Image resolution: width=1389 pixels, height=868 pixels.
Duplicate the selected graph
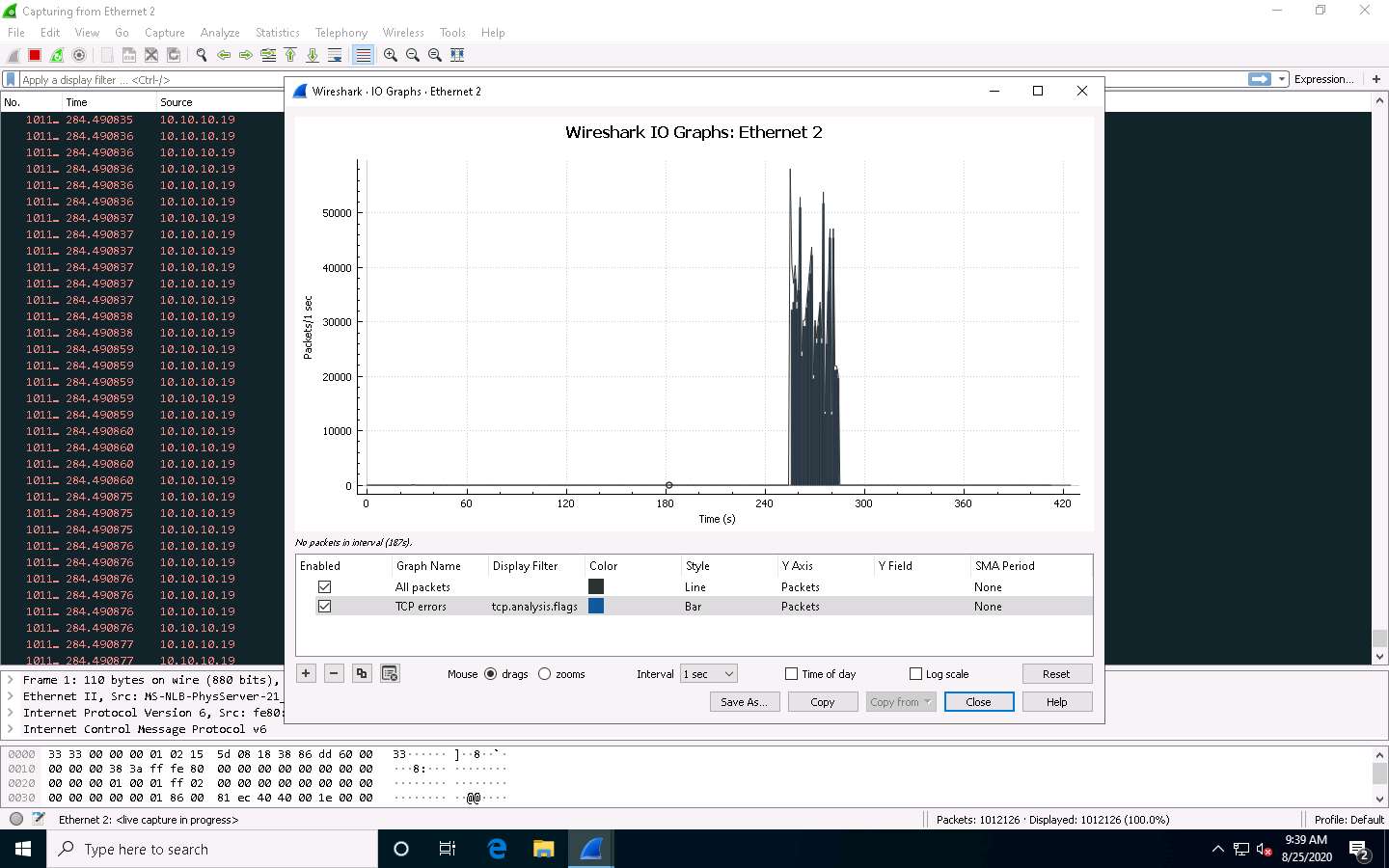(362, 673)
